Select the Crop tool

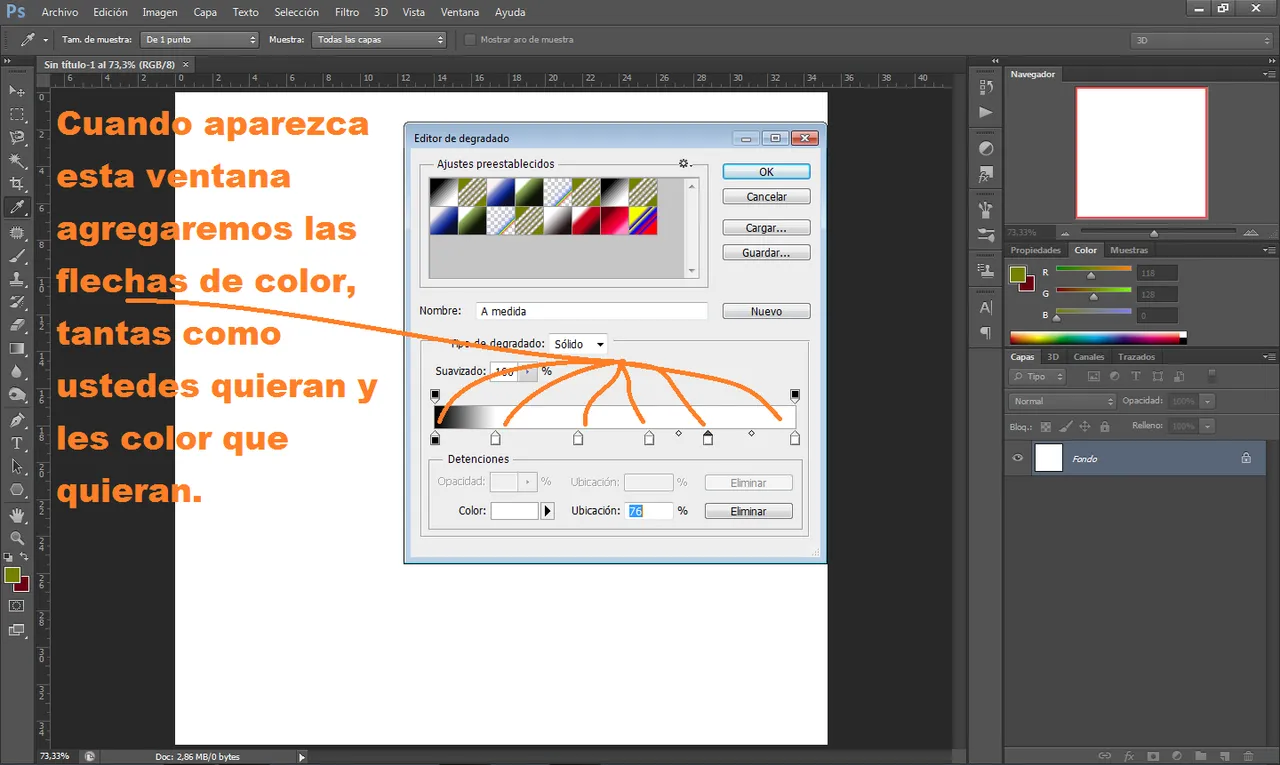(17, 185)
